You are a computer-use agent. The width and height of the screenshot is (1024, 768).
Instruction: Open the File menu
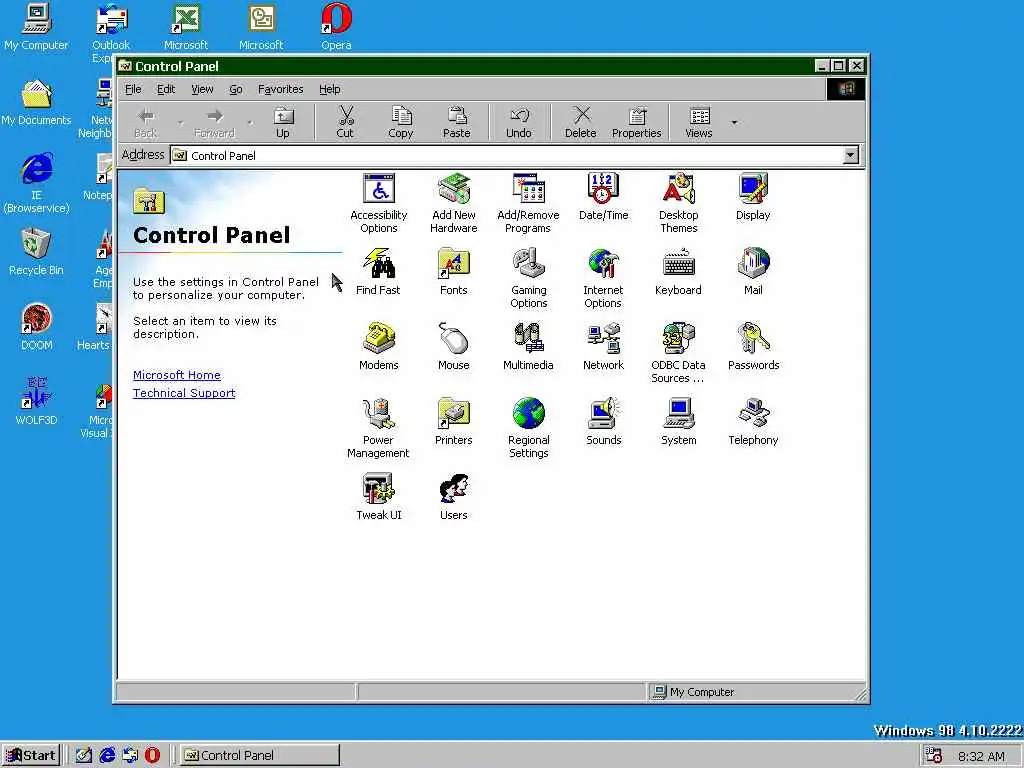coord(133,89)
